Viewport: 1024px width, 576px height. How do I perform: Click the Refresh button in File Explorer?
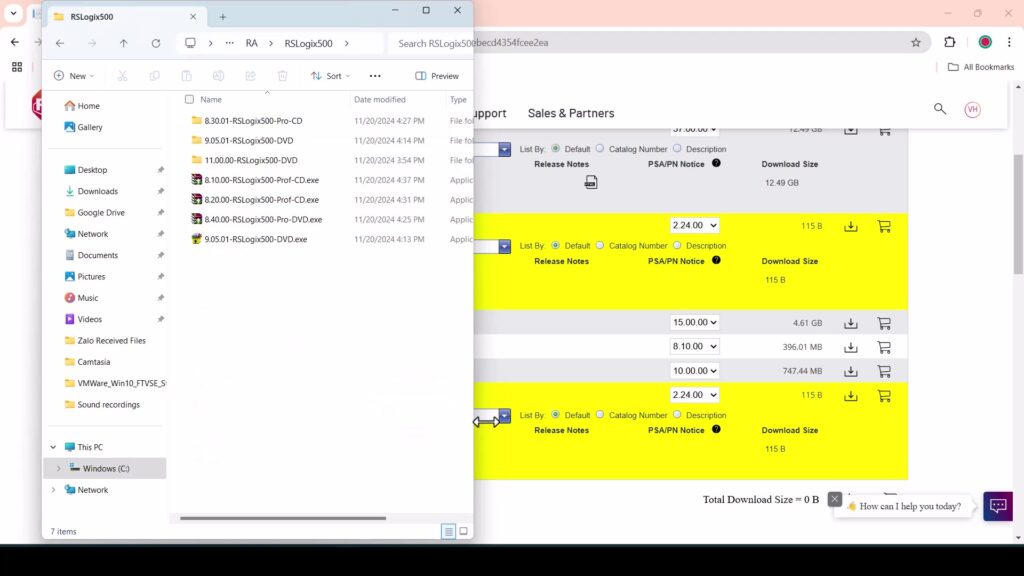(155, 43)
